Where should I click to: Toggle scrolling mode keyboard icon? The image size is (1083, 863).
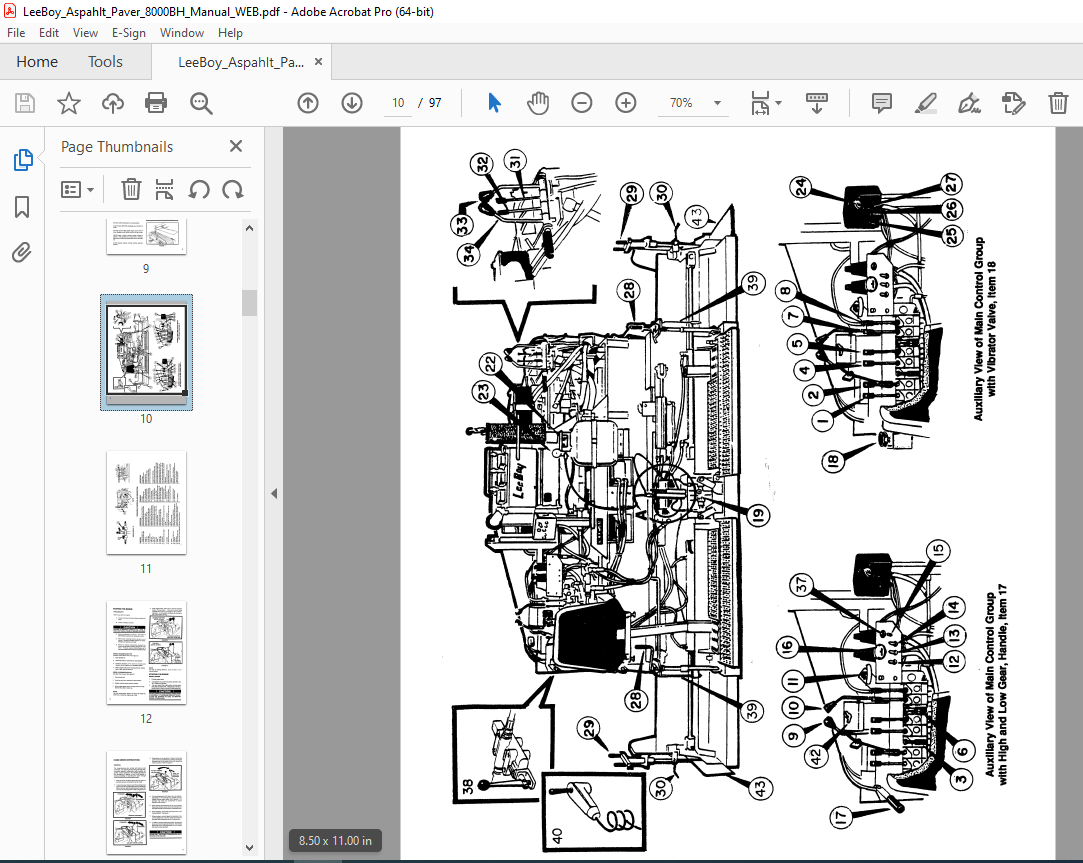(817, 103)
